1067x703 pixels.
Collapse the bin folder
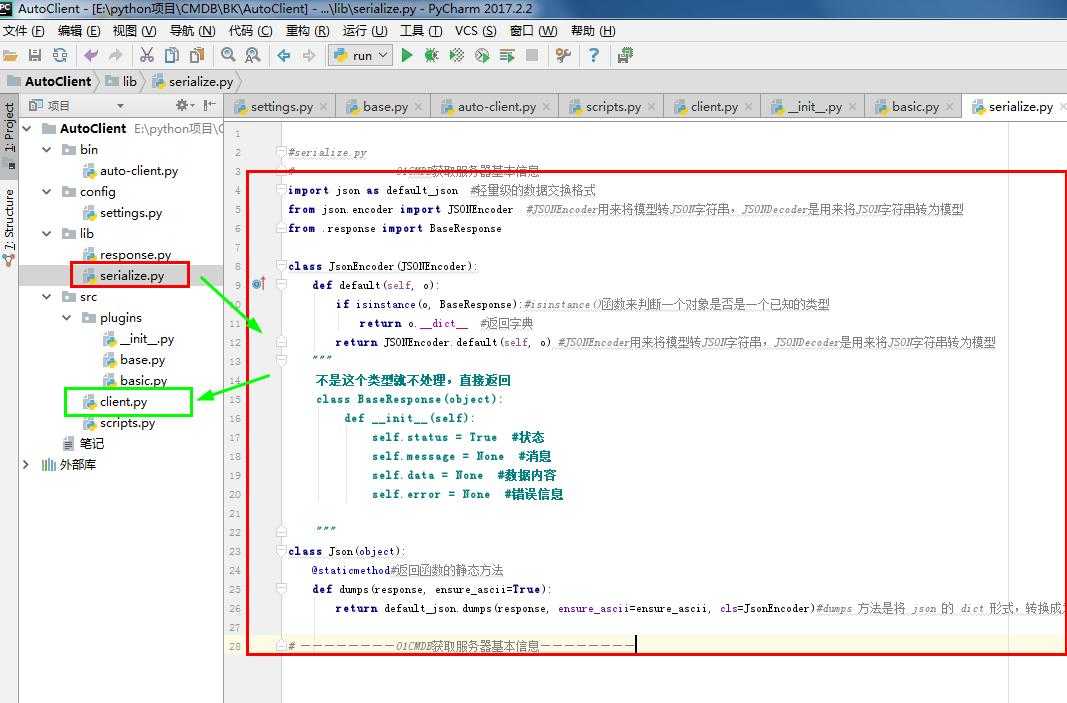(x=47, y=150)
